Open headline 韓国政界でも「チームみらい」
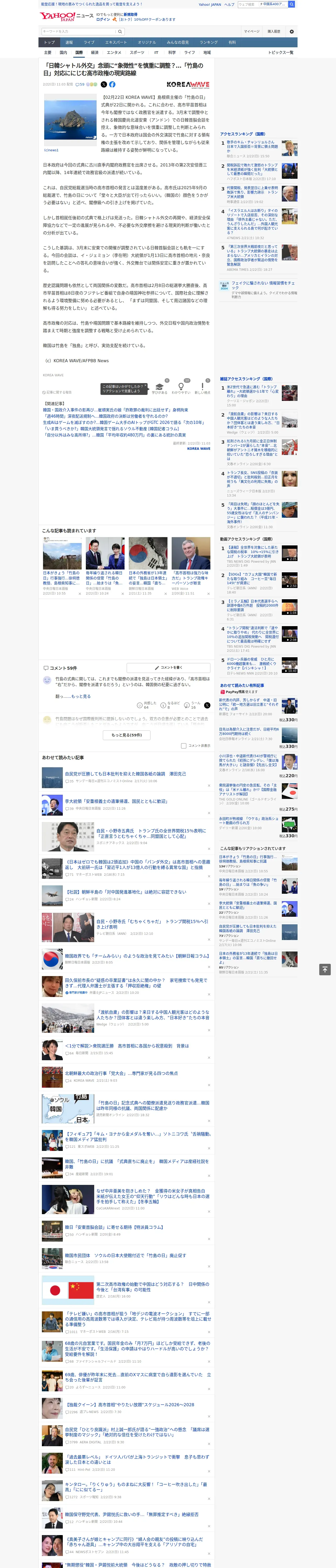The width and height of the screenshot is (336, 1568). click(x=137, y=956)
